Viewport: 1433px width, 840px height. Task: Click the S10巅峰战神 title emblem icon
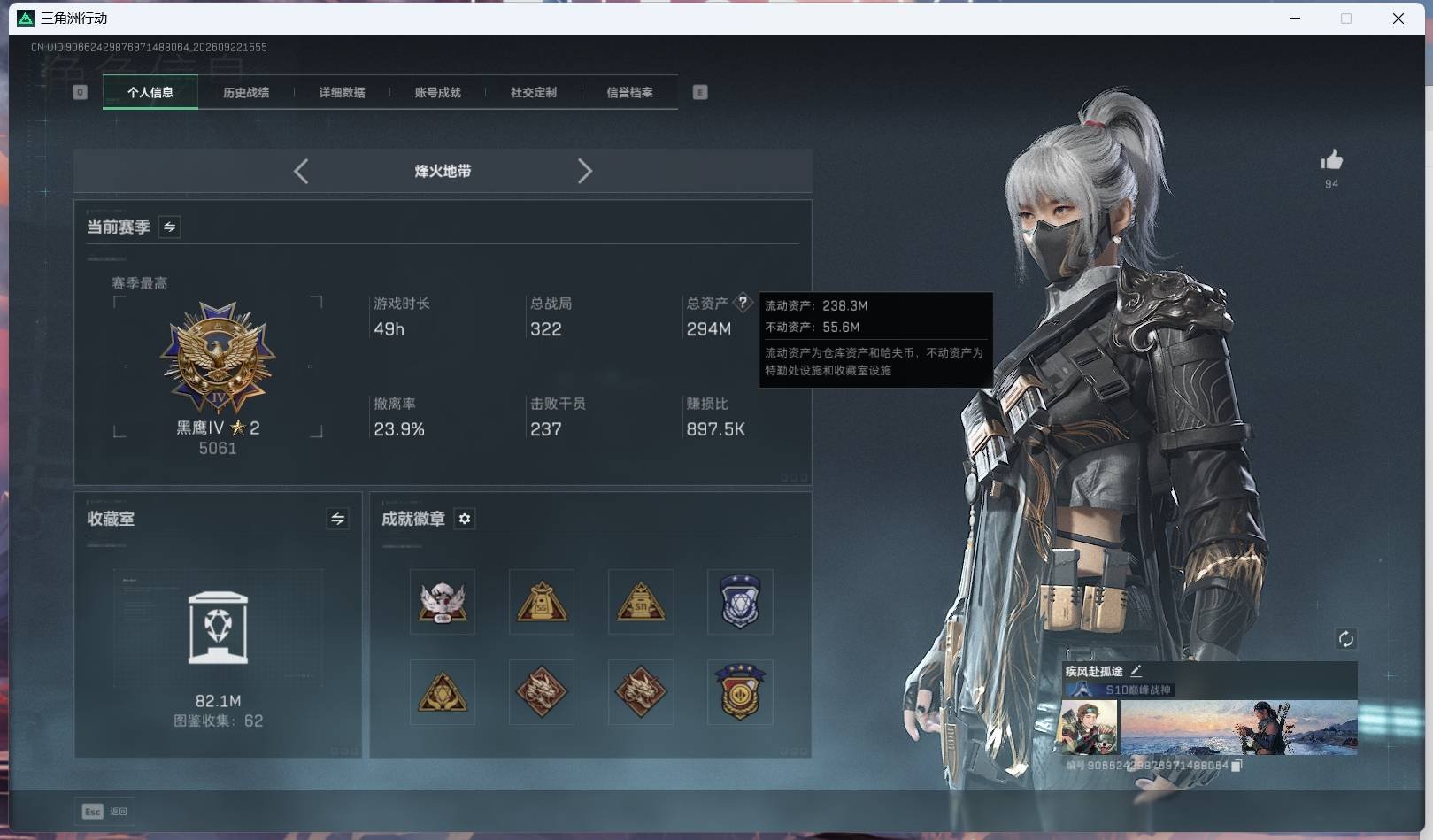click(1082, 690)
